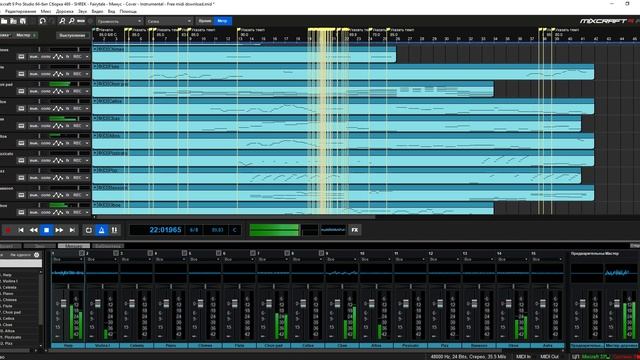Zoom in on the timeline with the magnifier

(62, 21)
